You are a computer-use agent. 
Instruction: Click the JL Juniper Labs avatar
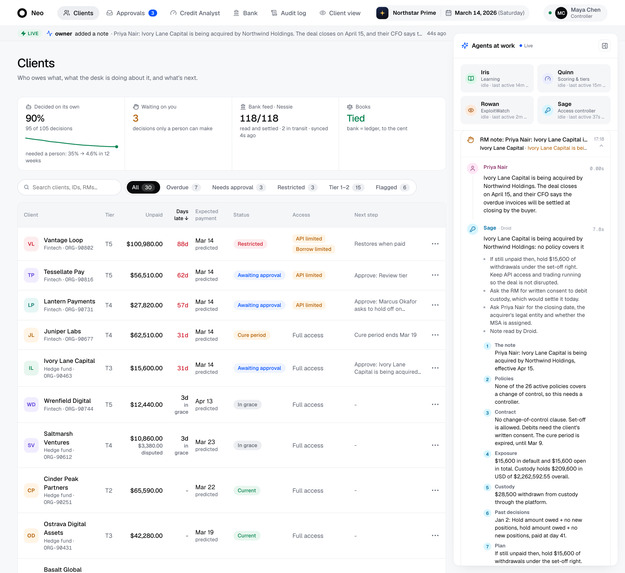pyautogui.click(x=31, y=335)
